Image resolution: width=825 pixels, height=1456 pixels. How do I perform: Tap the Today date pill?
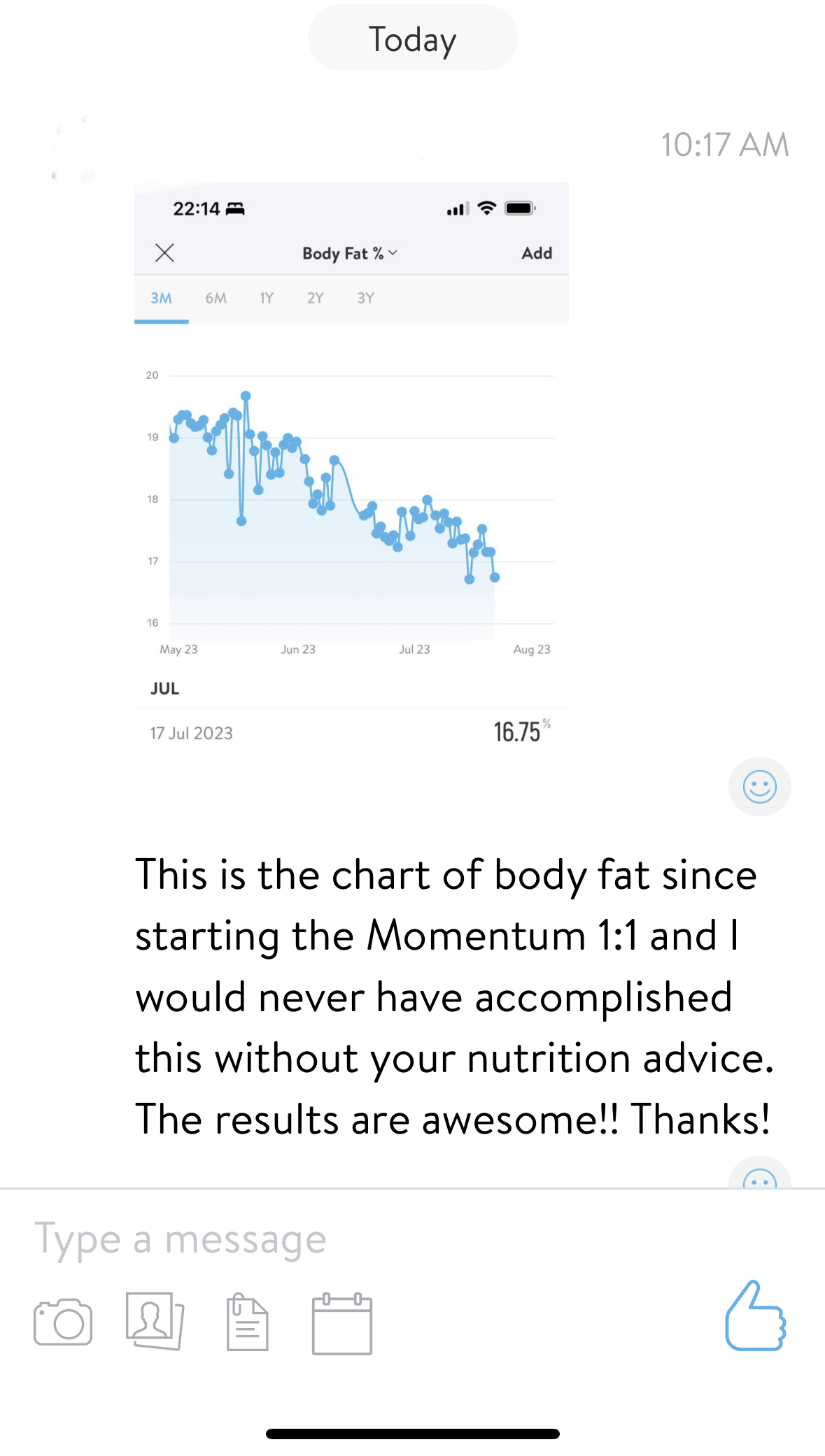pyautogui.click(x=412, y=38)
